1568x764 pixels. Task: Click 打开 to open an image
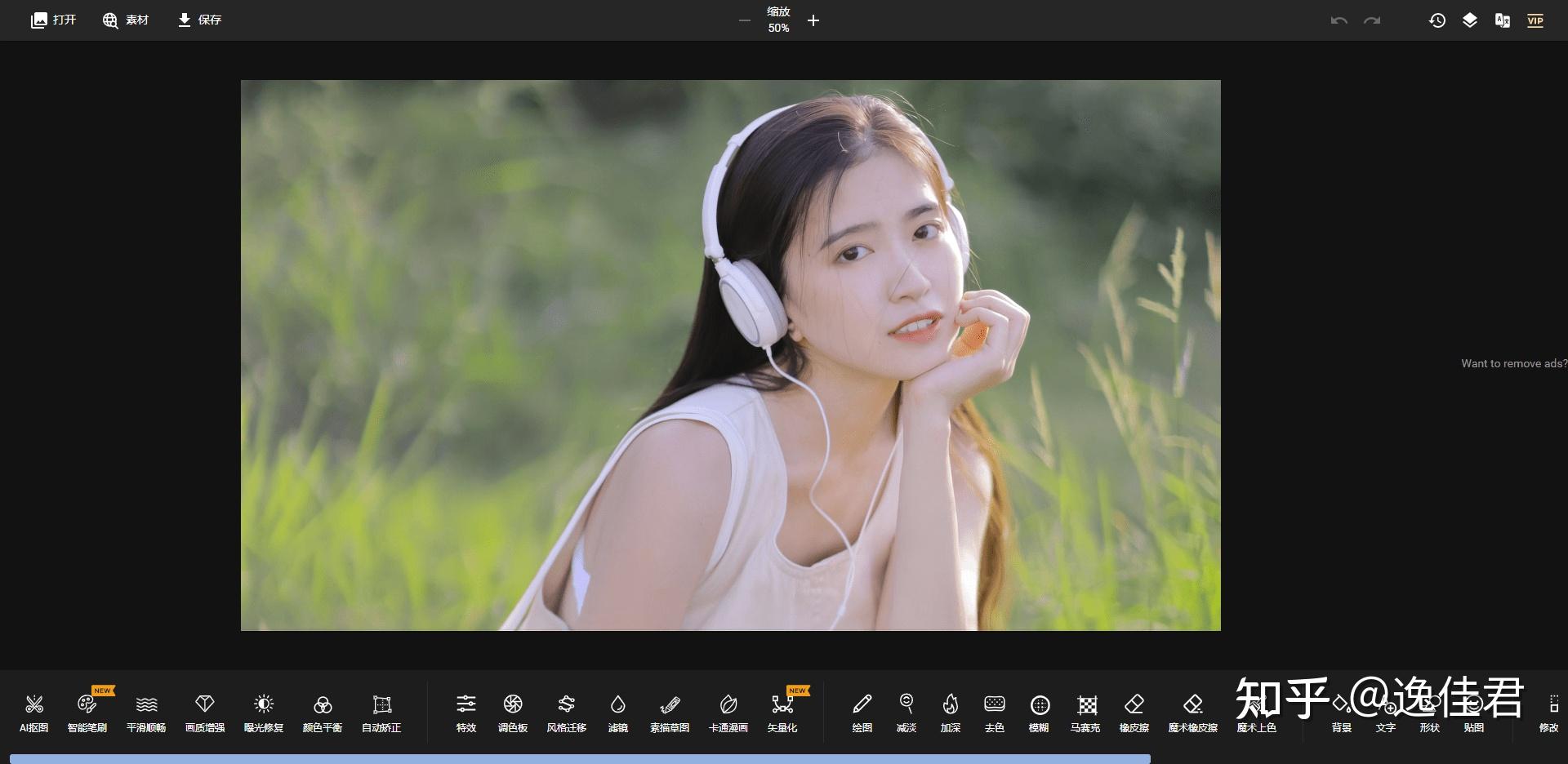pyautogui.click(x=53, y=20)
